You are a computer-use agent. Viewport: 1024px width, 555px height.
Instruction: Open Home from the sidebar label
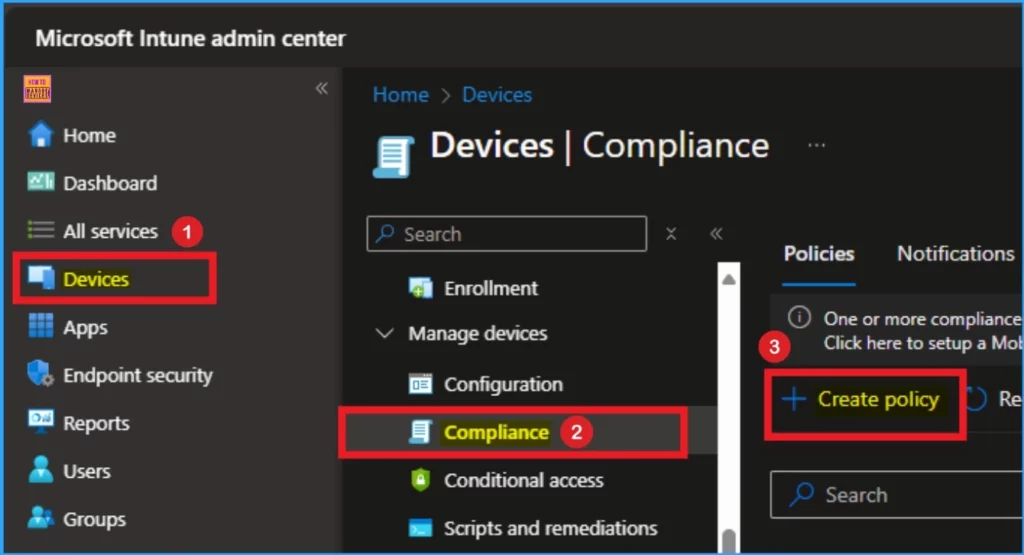pyautogui.click(x=89, y=136)
